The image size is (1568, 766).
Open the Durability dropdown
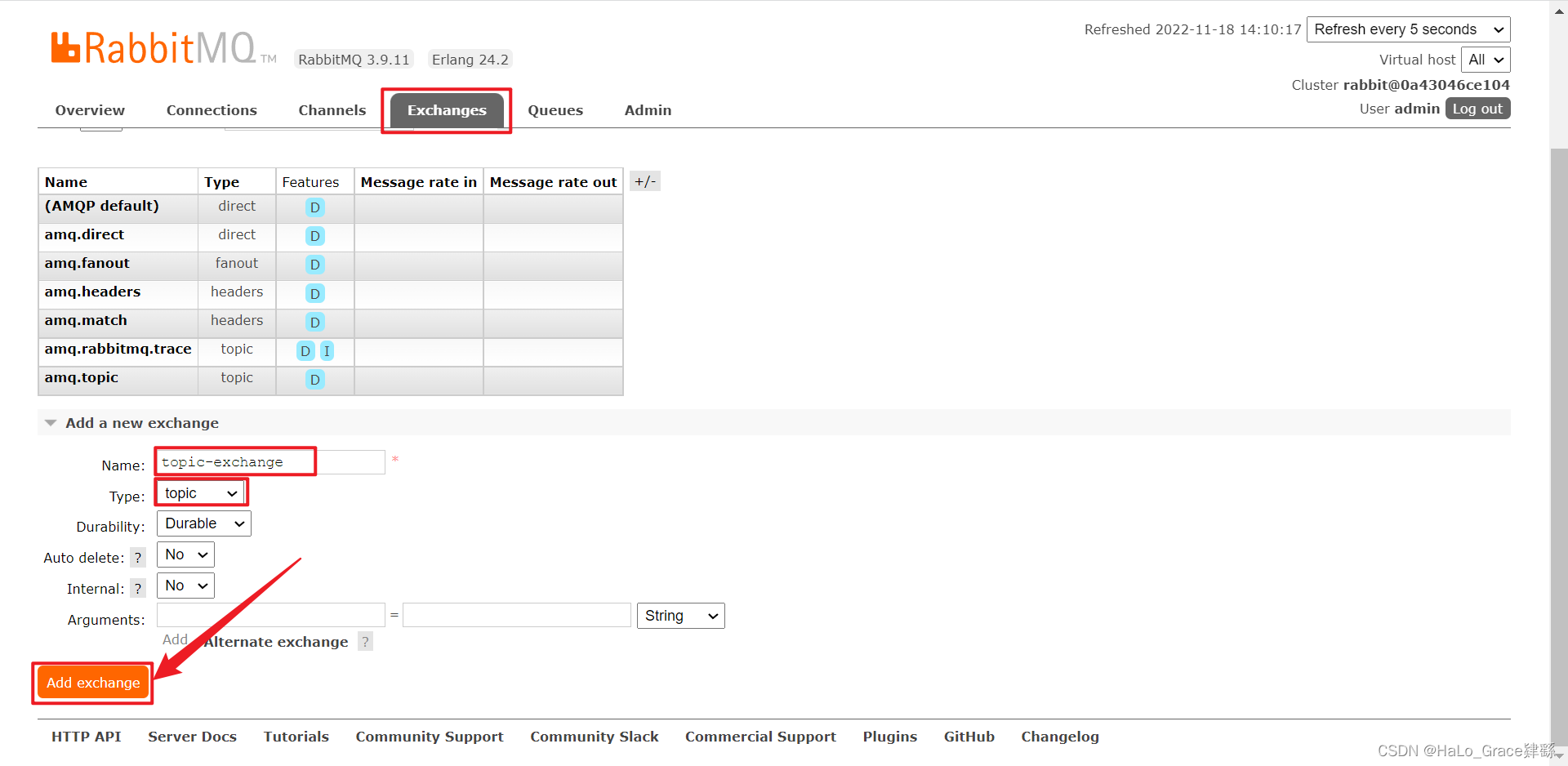204,523
